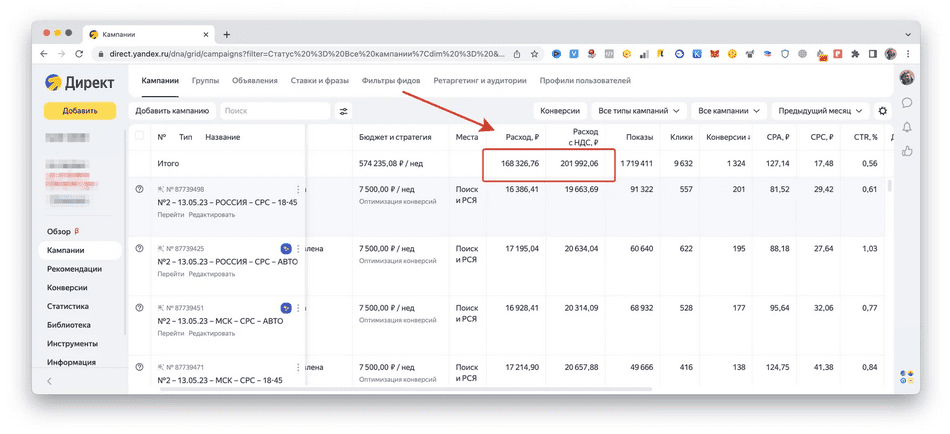The width and height of the screenshot is (950, 434).
Task: Open the filter settings icon beside search
Action: pyautogui.click(x=344, y=111)
